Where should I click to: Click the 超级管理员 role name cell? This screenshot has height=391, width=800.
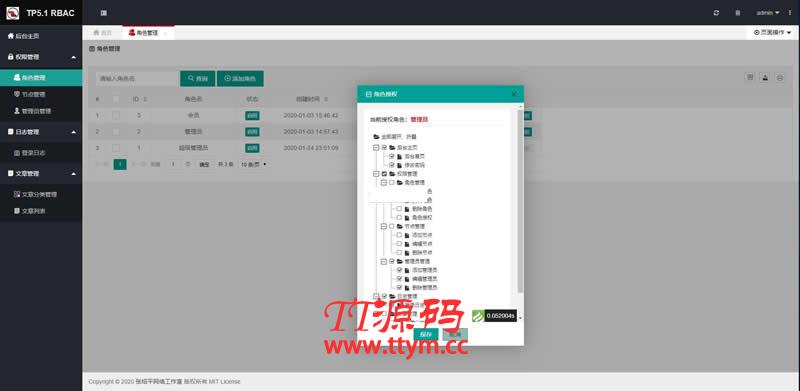point(194,148)
